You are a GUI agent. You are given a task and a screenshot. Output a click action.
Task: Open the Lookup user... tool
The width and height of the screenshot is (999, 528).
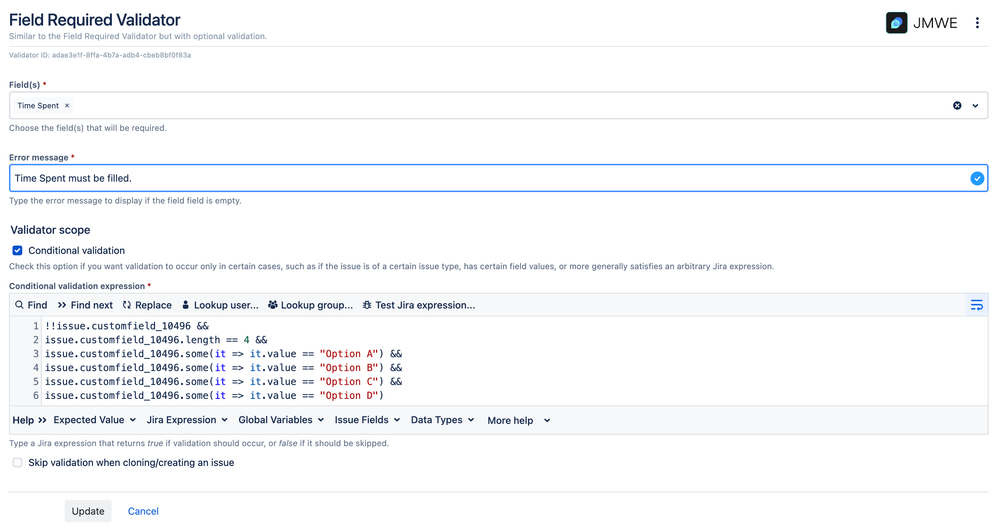(x=220, y=305)
